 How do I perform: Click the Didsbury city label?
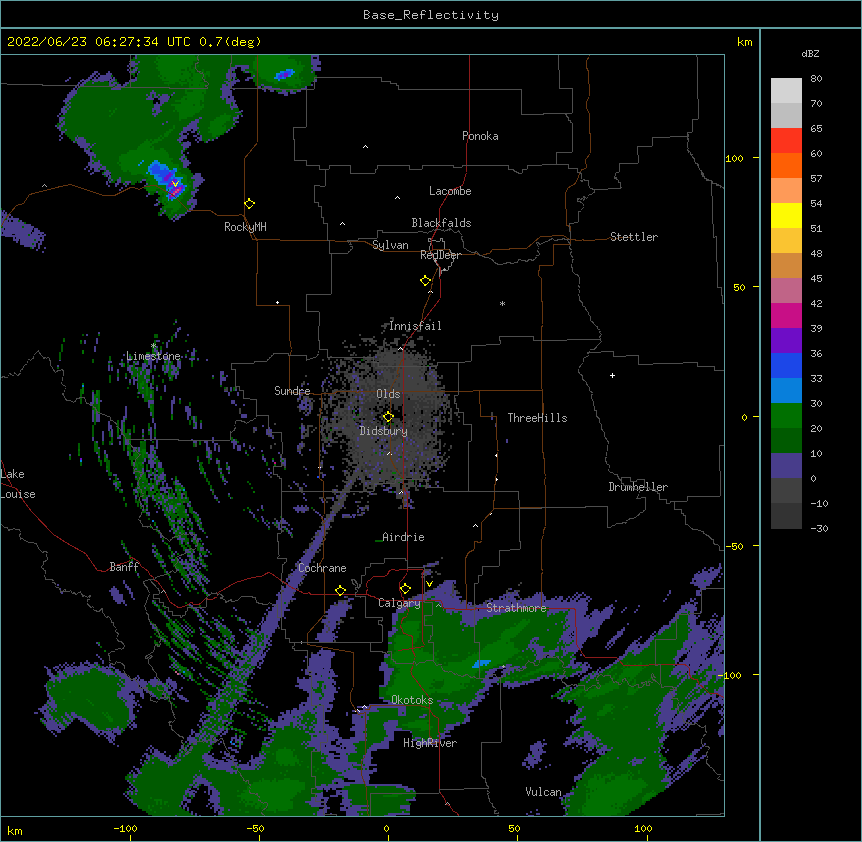click(x=383, y=431)
